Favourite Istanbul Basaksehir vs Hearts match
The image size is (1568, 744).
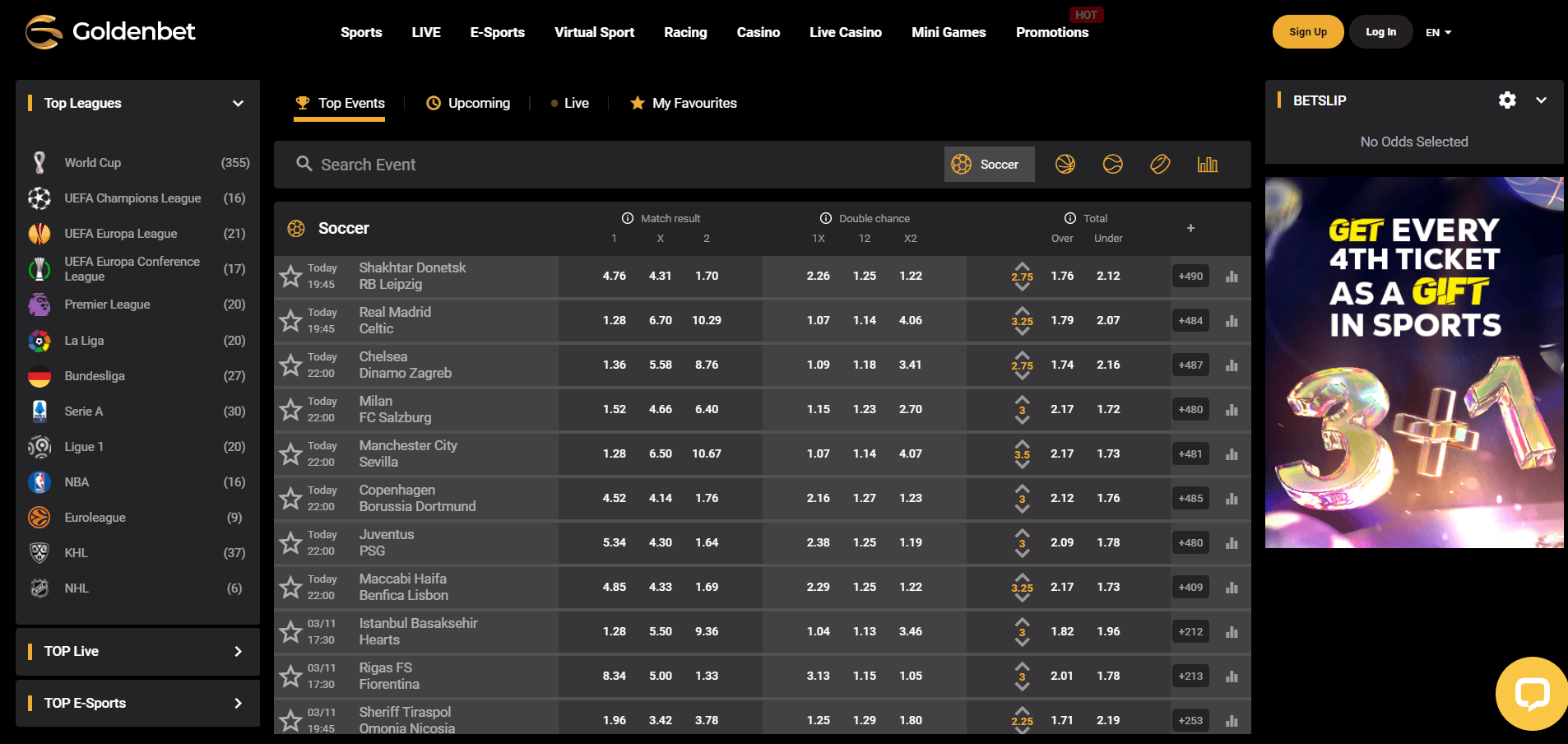point(290,631)
